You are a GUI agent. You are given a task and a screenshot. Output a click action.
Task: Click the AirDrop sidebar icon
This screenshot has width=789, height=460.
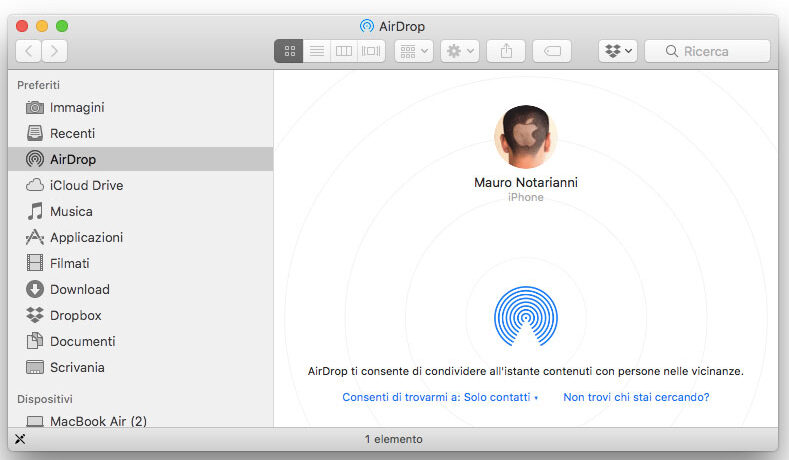[35, 159]
